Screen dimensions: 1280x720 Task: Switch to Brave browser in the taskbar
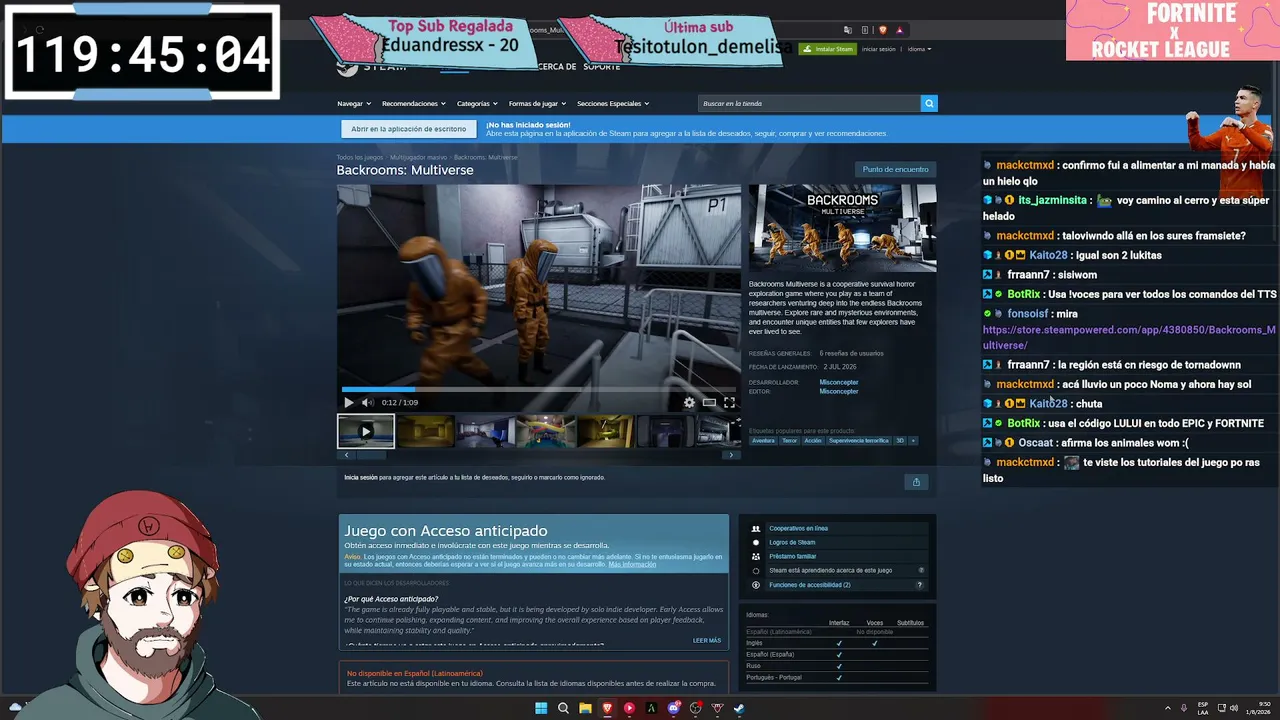[x=607, y=708]
